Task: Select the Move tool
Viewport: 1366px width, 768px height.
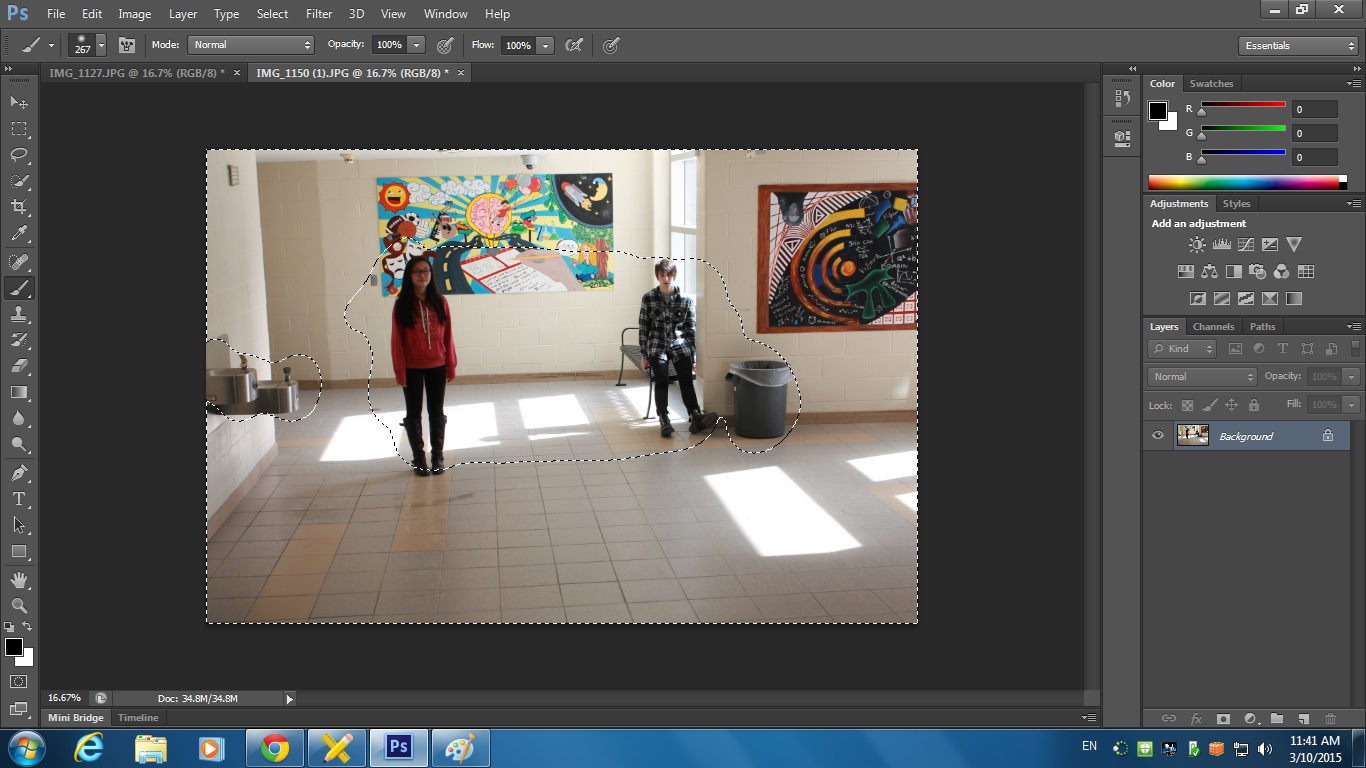Action: 19,102
